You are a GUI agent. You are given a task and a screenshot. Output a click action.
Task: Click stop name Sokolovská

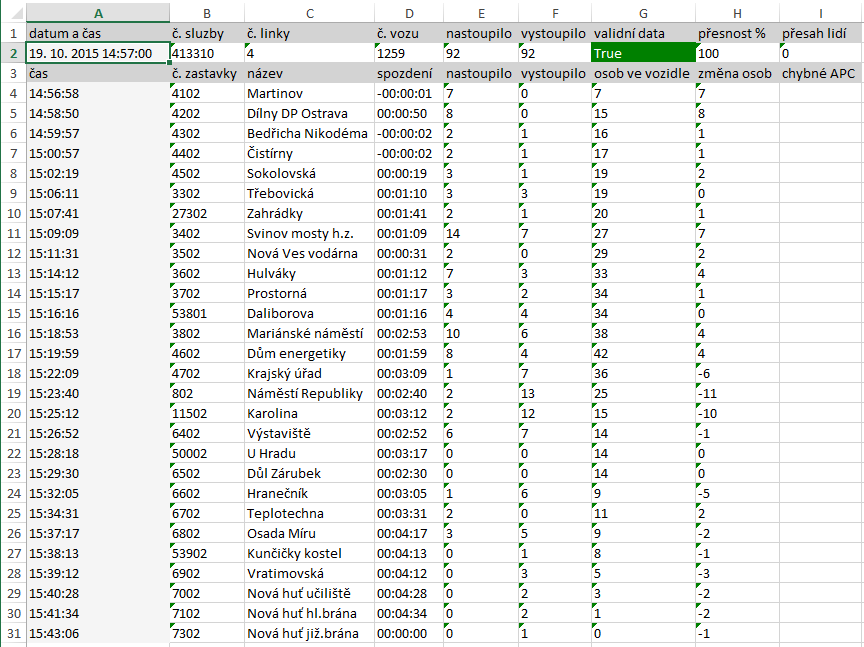[x=310, y=174]
